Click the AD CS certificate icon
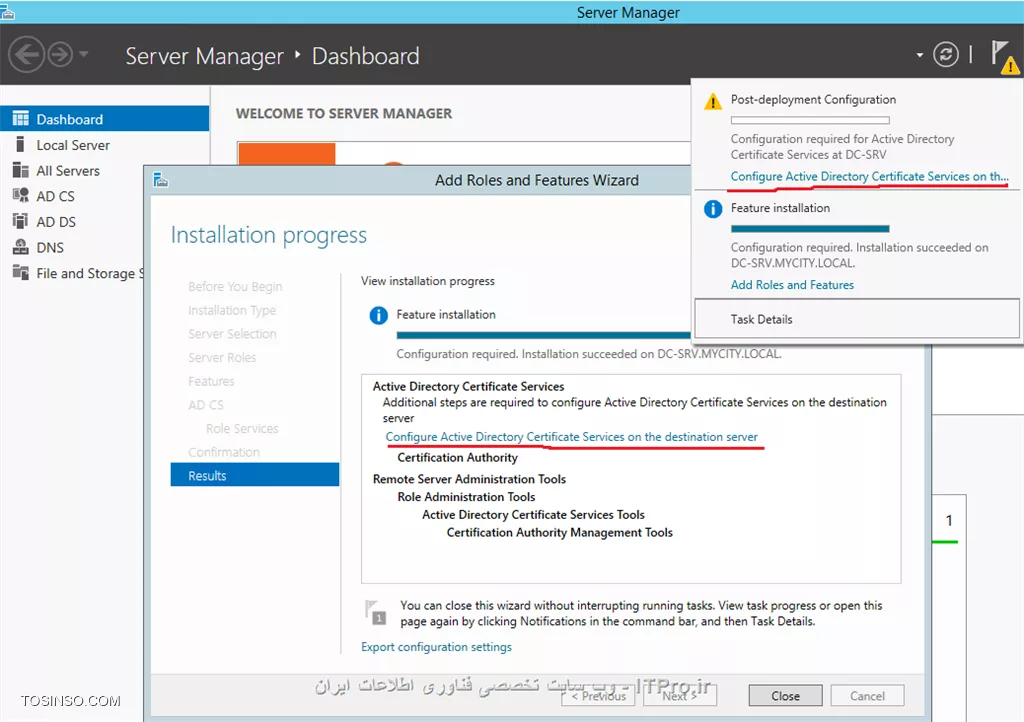Screen dimensions: 1024x722 21,195
